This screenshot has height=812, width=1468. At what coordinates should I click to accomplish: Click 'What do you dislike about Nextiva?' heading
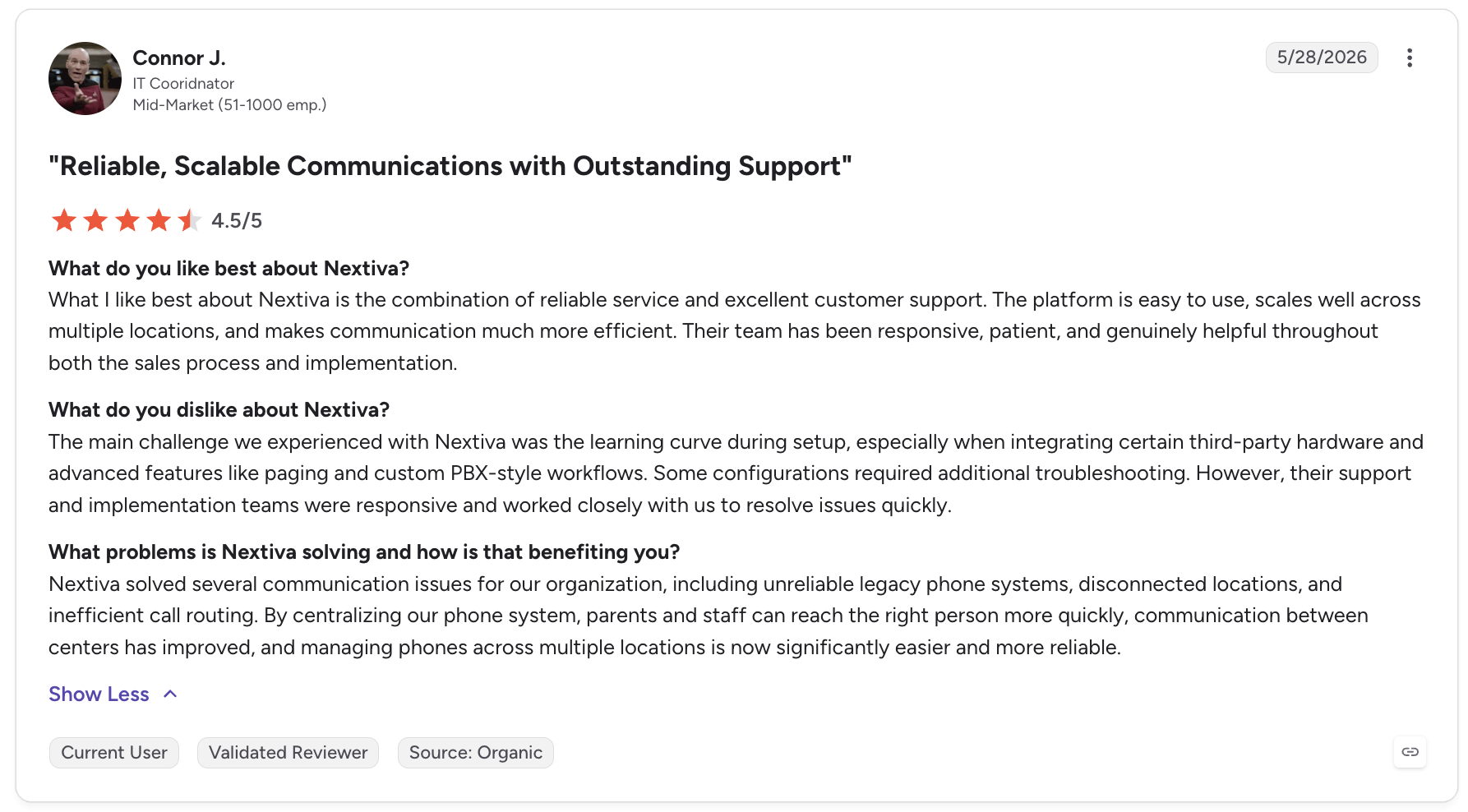pos(219,409)
